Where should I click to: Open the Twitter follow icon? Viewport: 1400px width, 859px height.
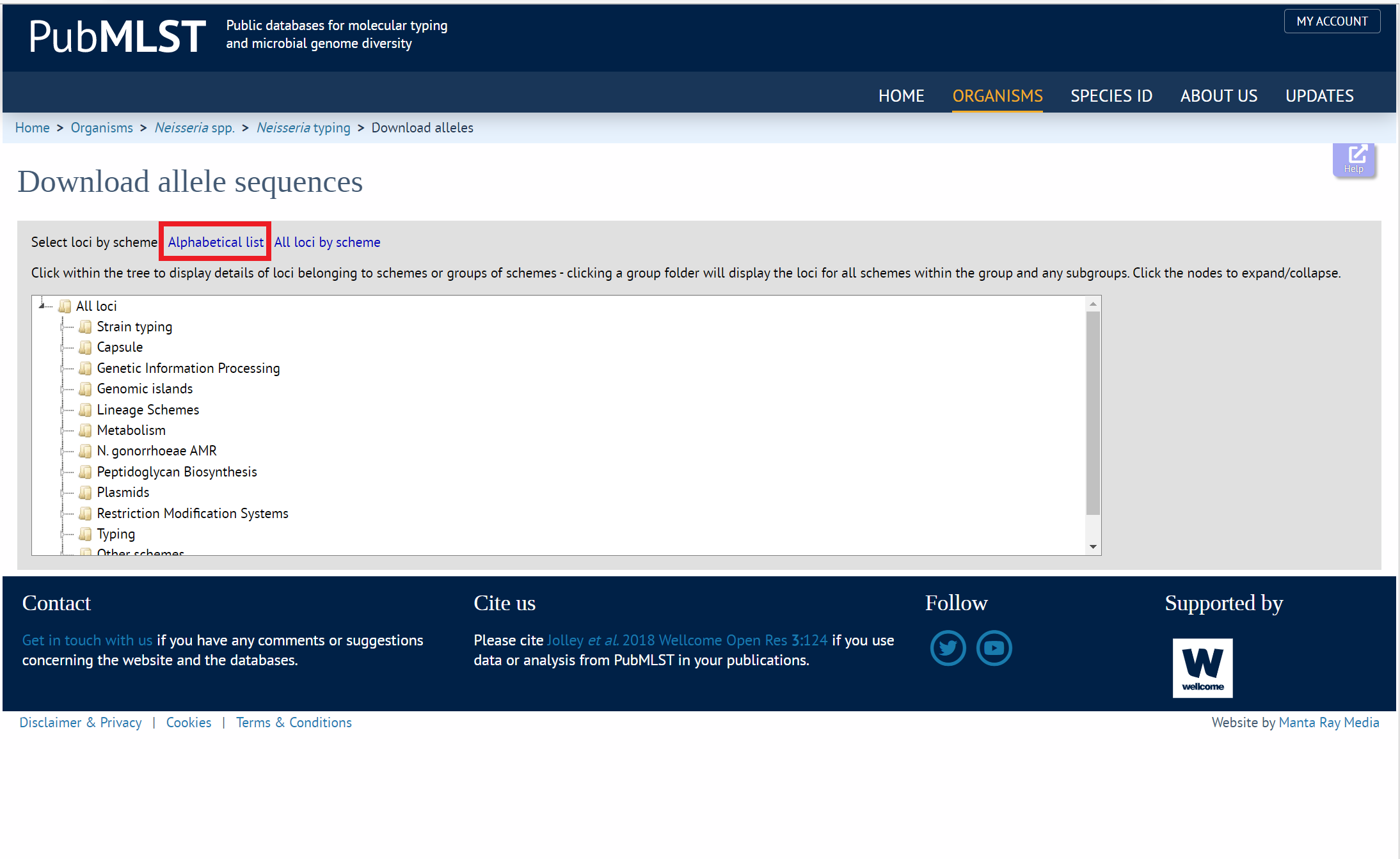[x=948, y=648]
